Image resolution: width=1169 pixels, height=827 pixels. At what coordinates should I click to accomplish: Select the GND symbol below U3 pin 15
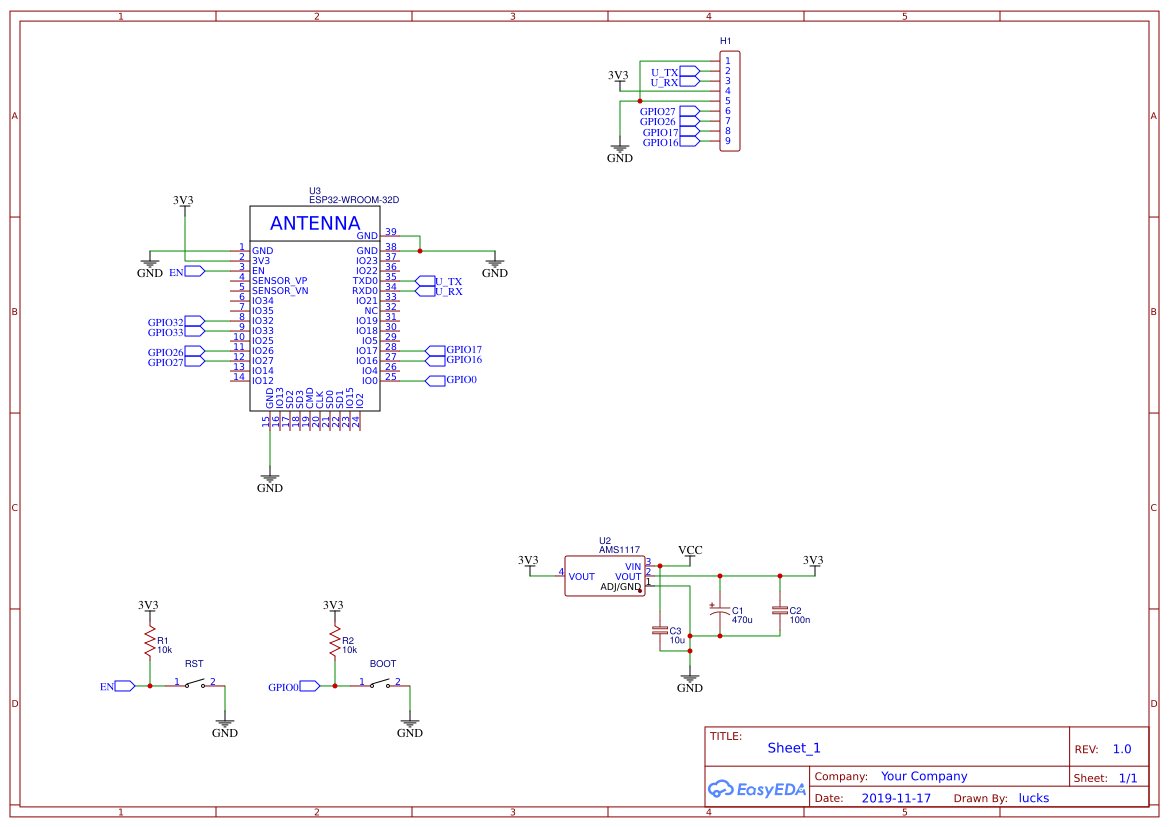pos(269,483)
